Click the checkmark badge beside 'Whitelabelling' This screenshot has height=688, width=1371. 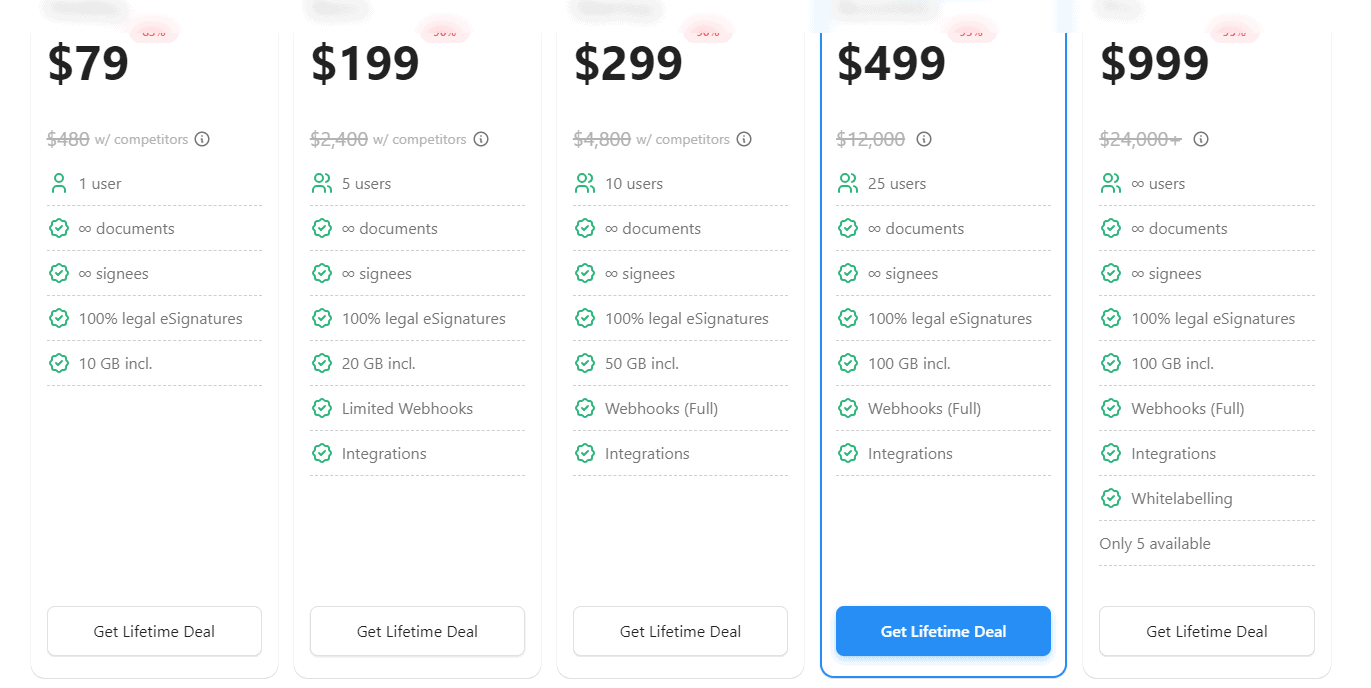tap(1111, 498)
